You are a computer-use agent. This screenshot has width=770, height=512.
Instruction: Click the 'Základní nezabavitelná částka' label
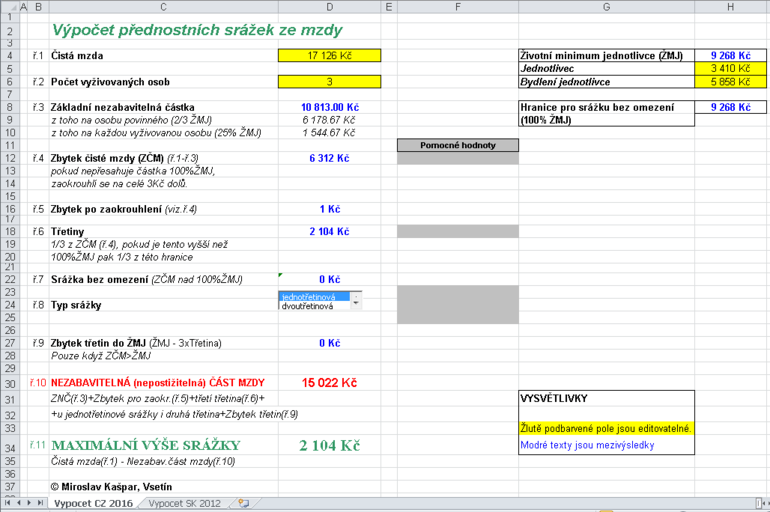pyautogui.click(x=123, y=107)
